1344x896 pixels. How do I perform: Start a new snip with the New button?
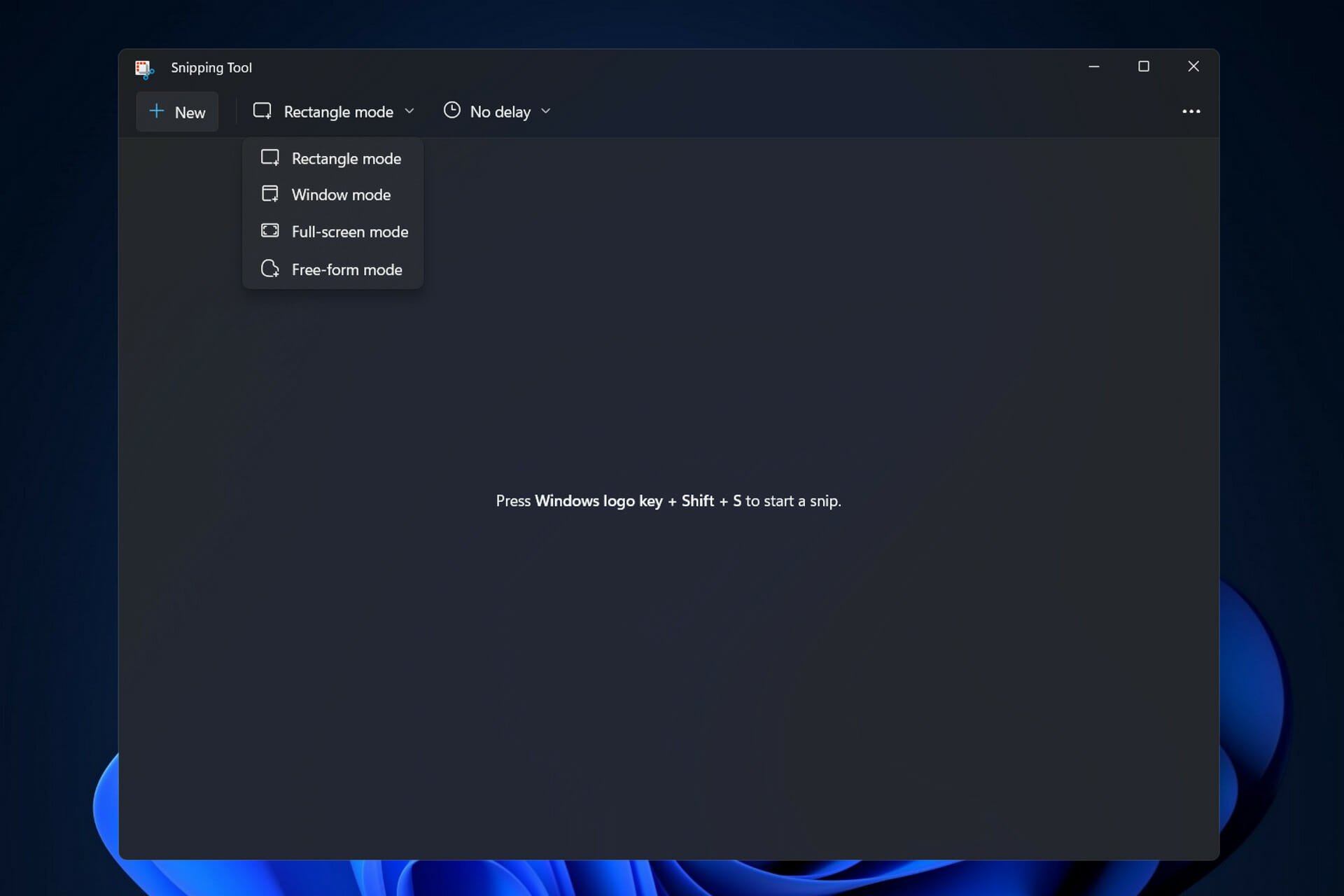[x=177, y=112]
